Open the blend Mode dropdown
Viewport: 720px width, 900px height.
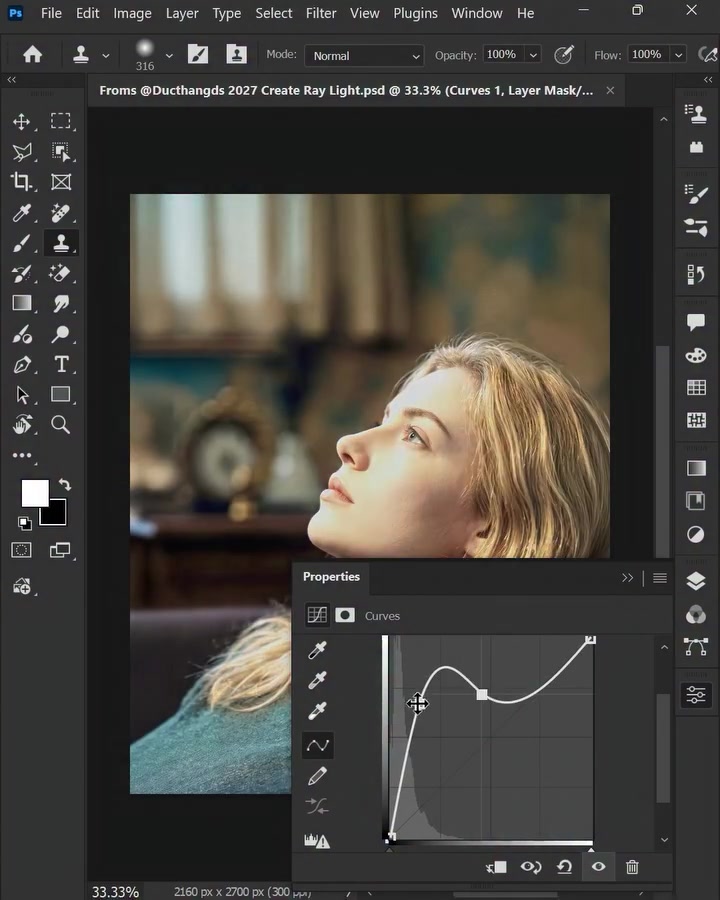pyautogui.click(x=364, y=56)
